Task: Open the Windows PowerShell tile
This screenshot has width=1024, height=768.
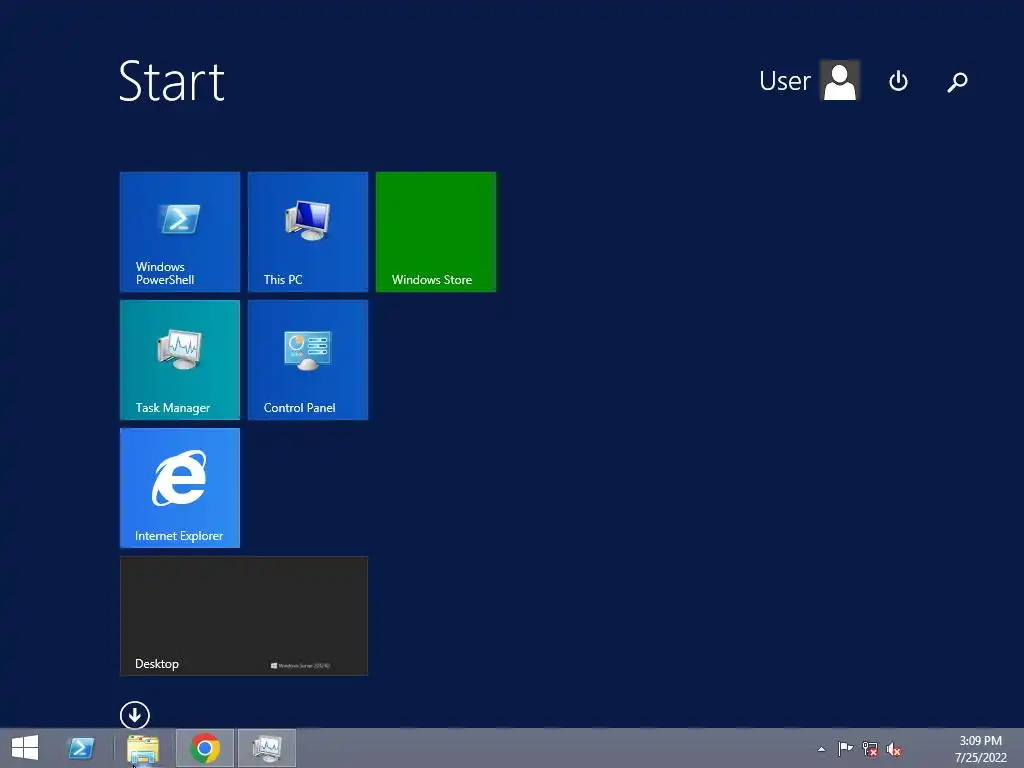Action: [180, 232]
